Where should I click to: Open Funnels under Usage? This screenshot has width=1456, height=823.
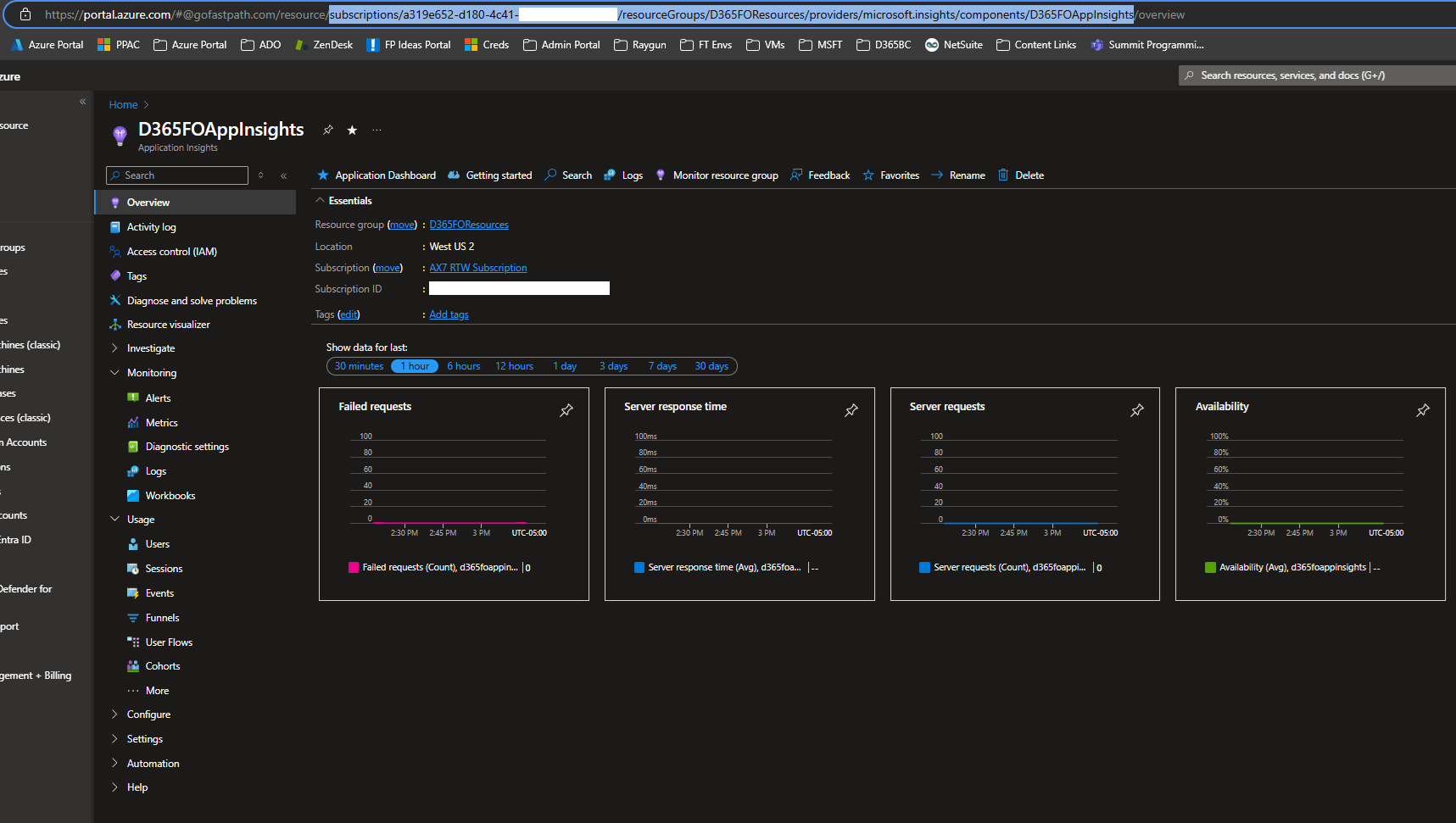[162, 618]
